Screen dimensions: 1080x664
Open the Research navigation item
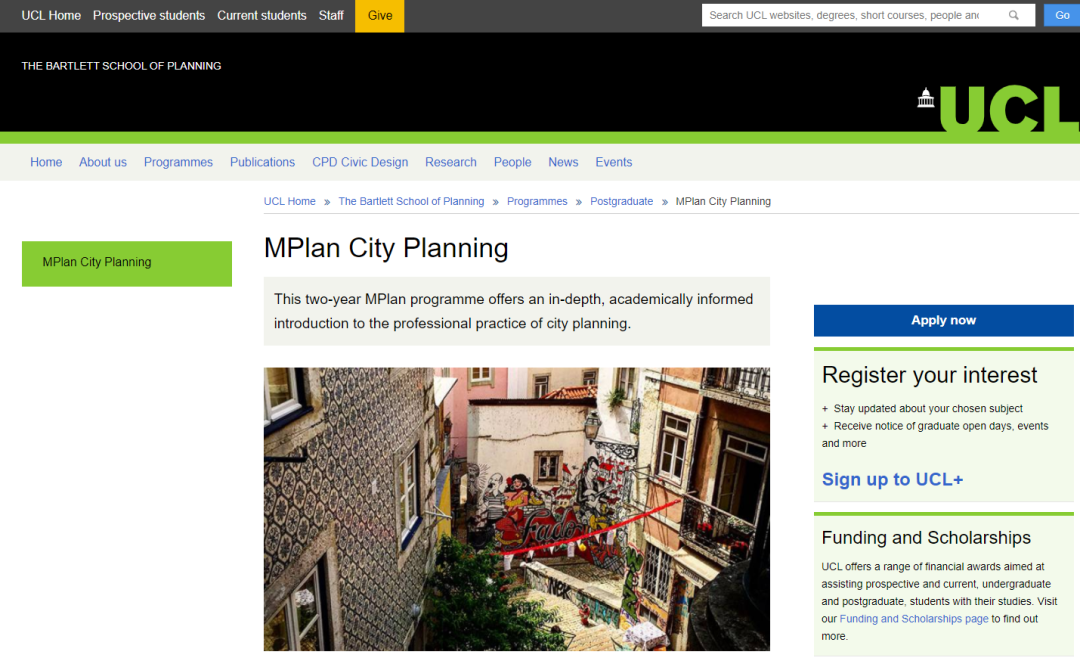(x=450, y=162)
